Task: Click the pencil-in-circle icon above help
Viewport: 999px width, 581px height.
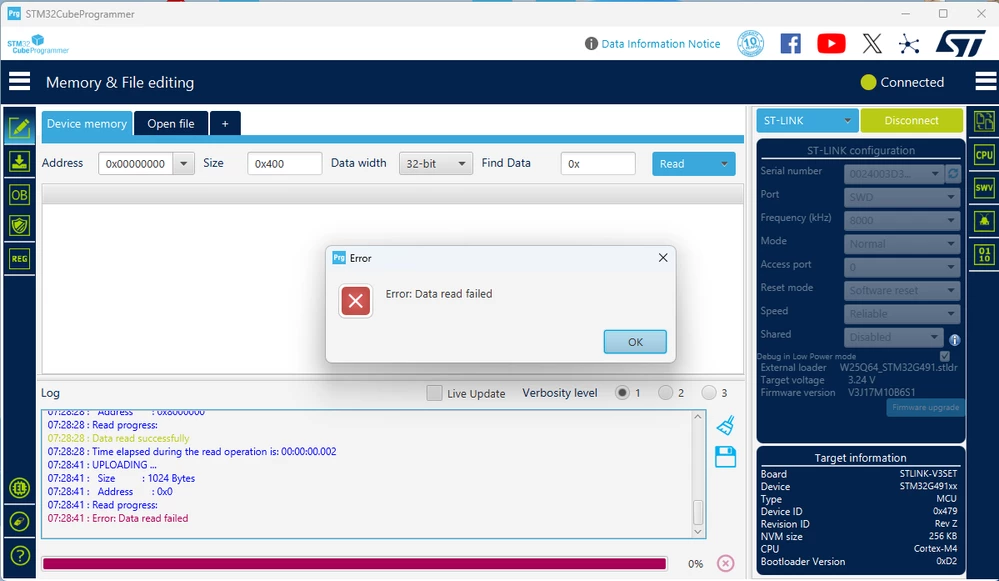Action: click(x=20, y=522)
